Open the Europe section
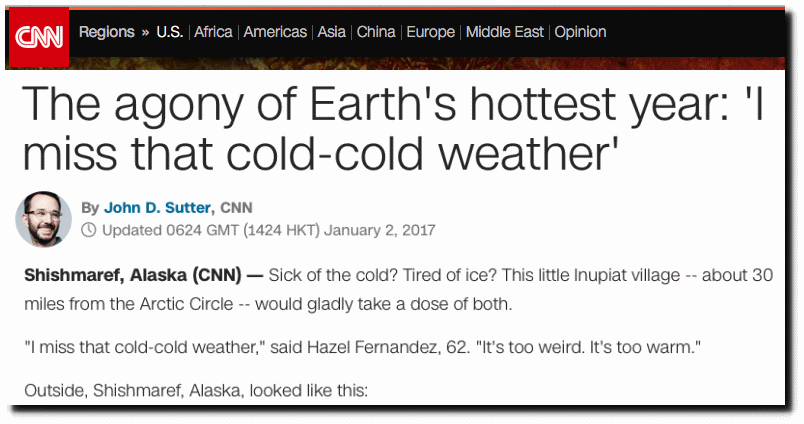 tap(431, 32)
